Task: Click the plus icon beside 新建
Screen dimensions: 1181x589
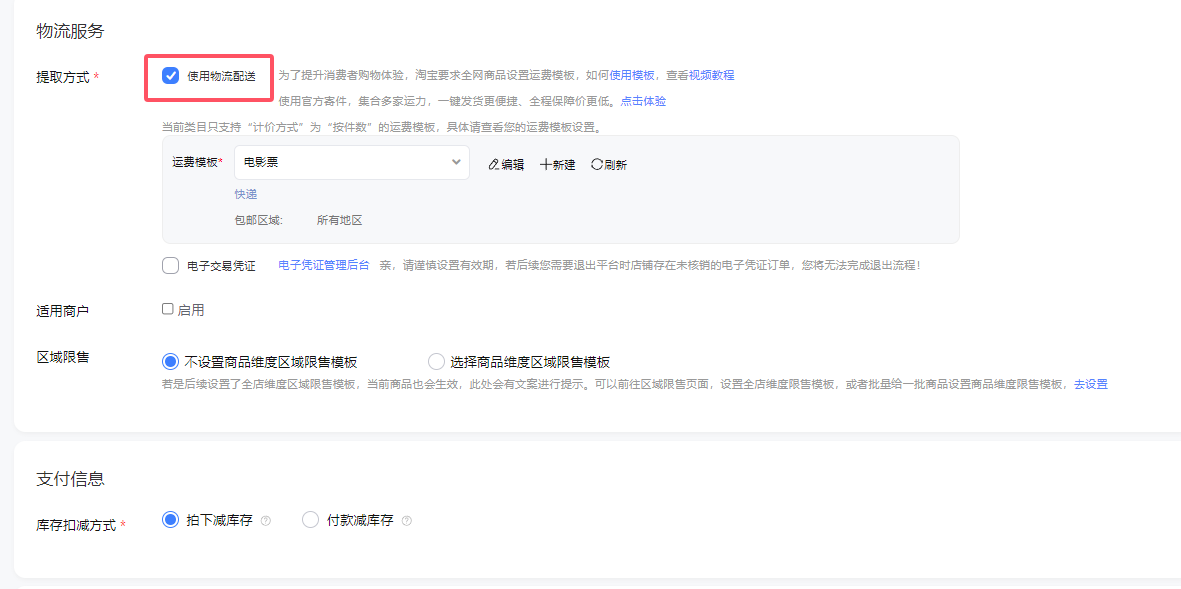Action: point(546,164)
